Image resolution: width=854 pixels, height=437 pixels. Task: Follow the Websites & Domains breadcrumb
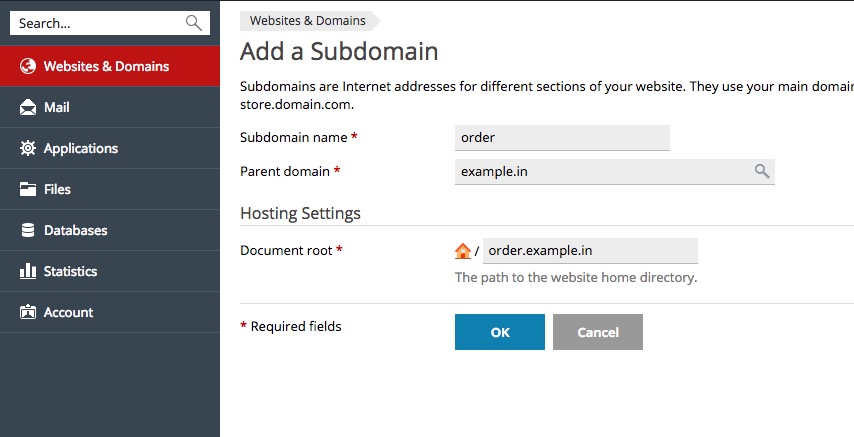click(308, 21)
